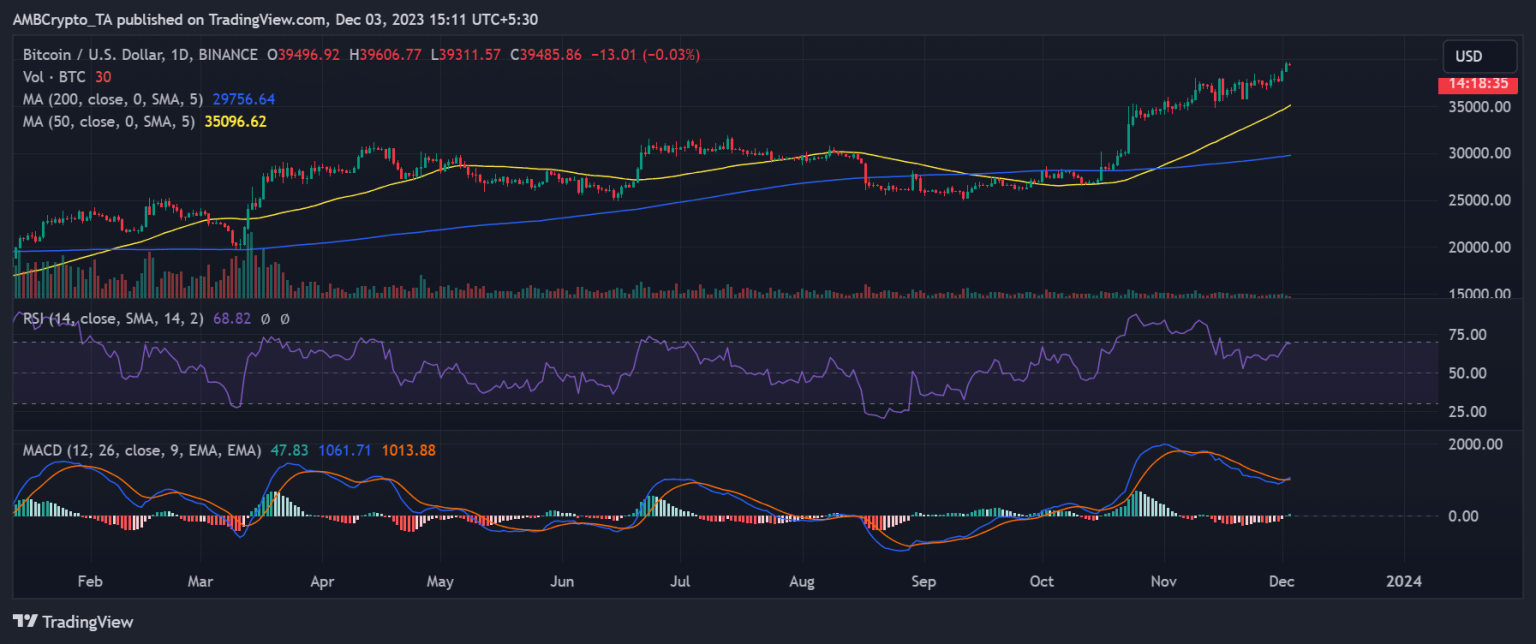This screenshot has width=1536, height=644.
Task: Click the yellow MA 50 value 35096.62
Action: [235, 121]
